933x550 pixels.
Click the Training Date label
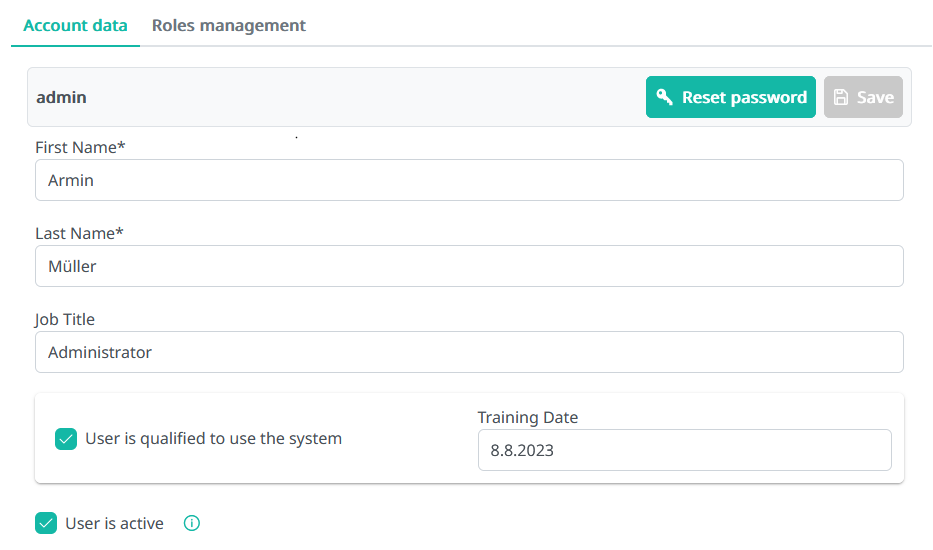click(528, 417)
